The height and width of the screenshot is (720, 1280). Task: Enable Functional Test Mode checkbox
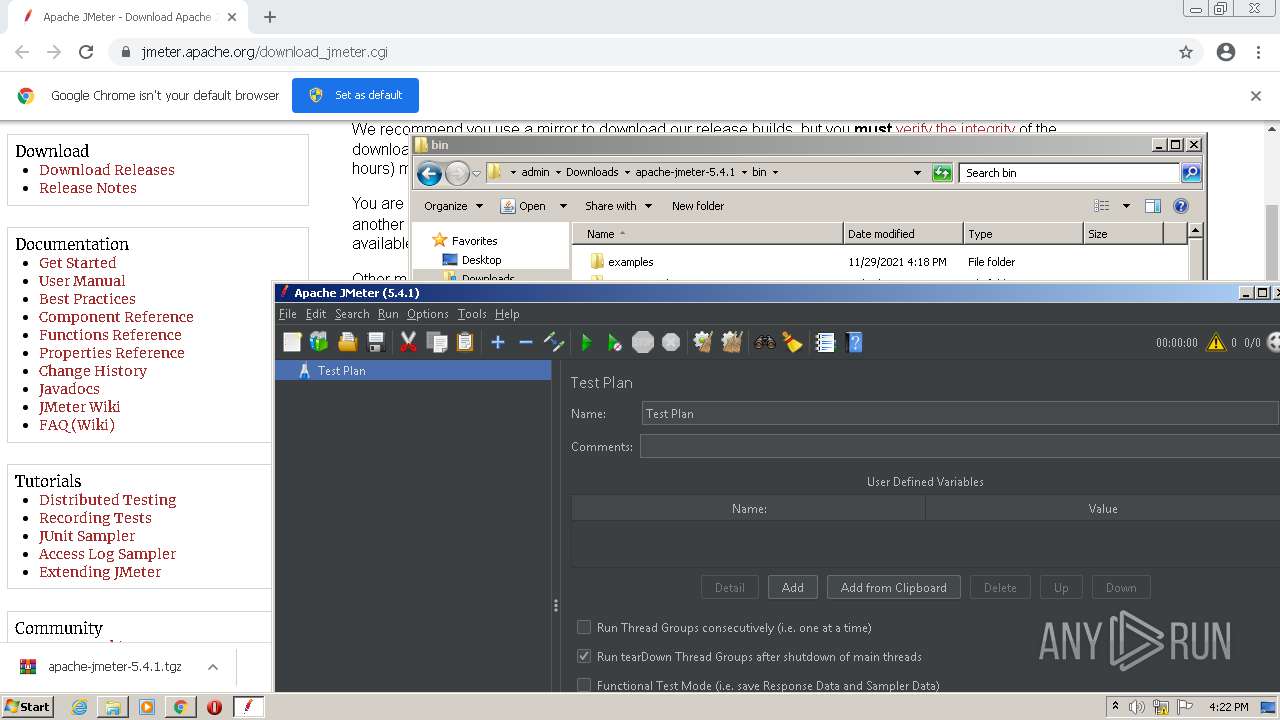pos(584,686)
